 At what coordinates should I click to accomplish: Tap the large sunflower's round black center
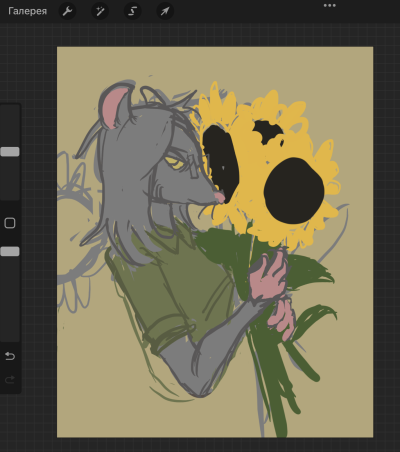(294, 190)
